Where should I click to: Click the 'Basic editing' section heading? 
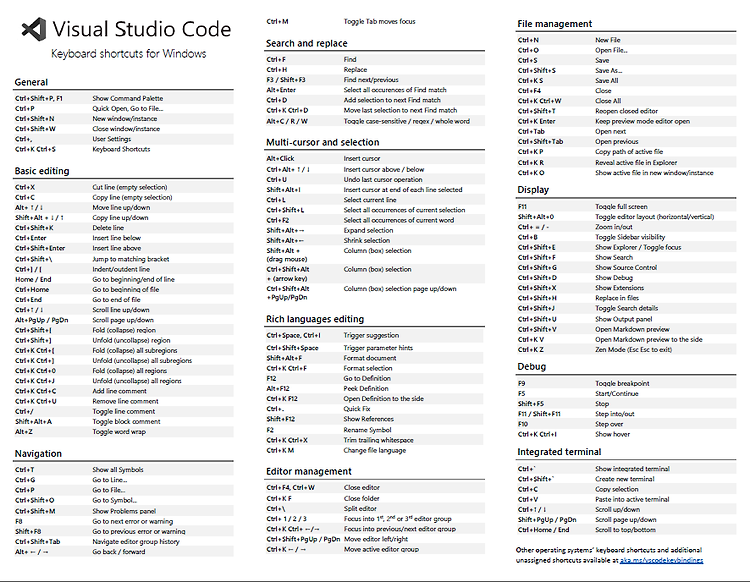42,171
